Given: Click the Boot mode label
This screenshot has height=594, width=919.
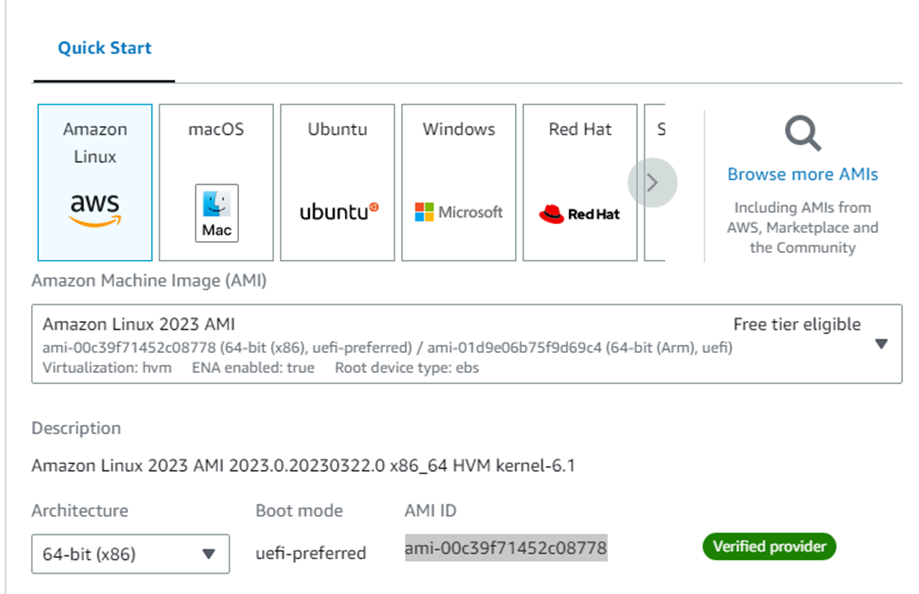Looking at the screenshot, I should (299, 511).
